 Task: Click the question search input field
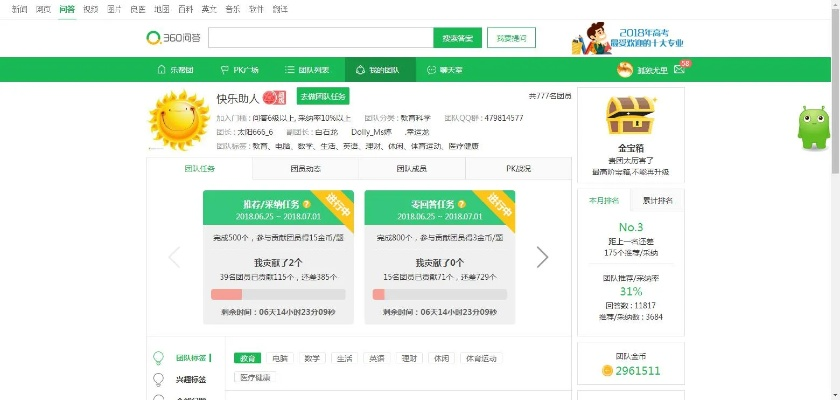pos(320,38)
